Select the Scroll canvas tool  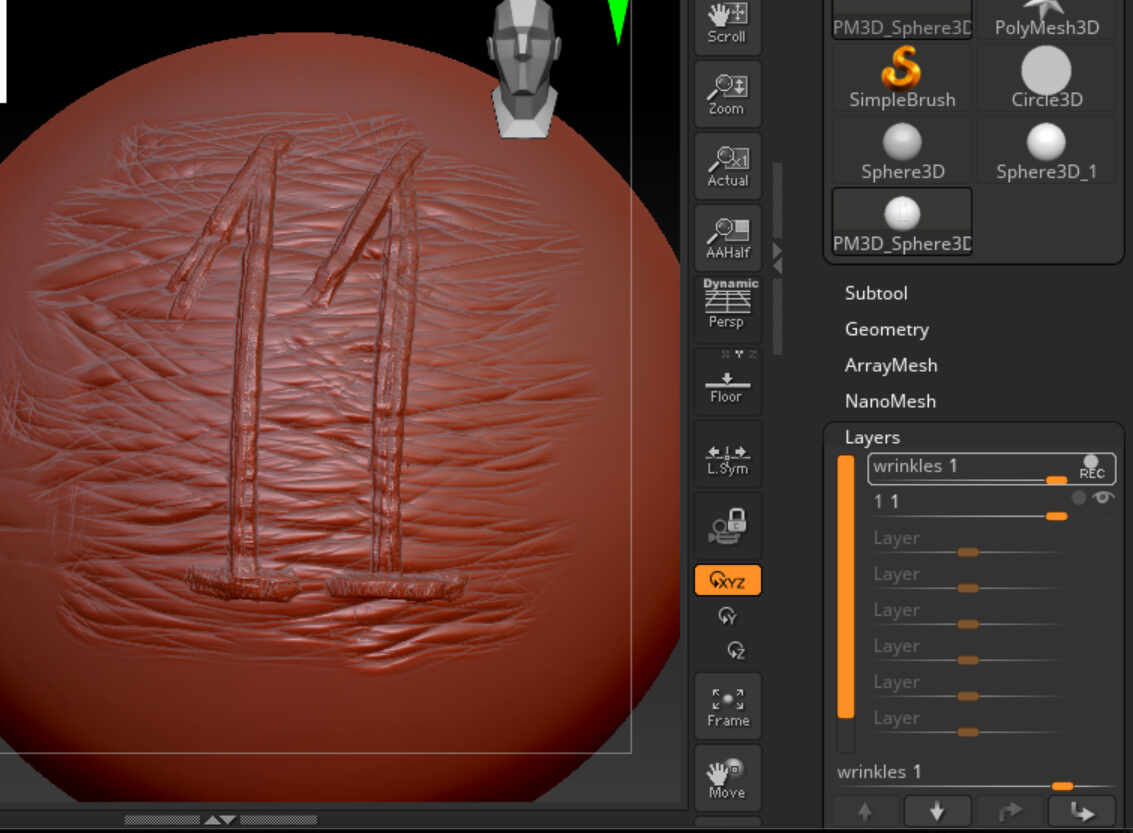pos(727,24)
